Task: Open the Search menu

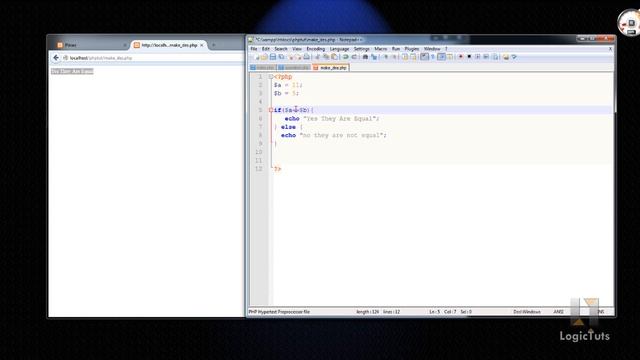Action: click(x=281, y=49)
